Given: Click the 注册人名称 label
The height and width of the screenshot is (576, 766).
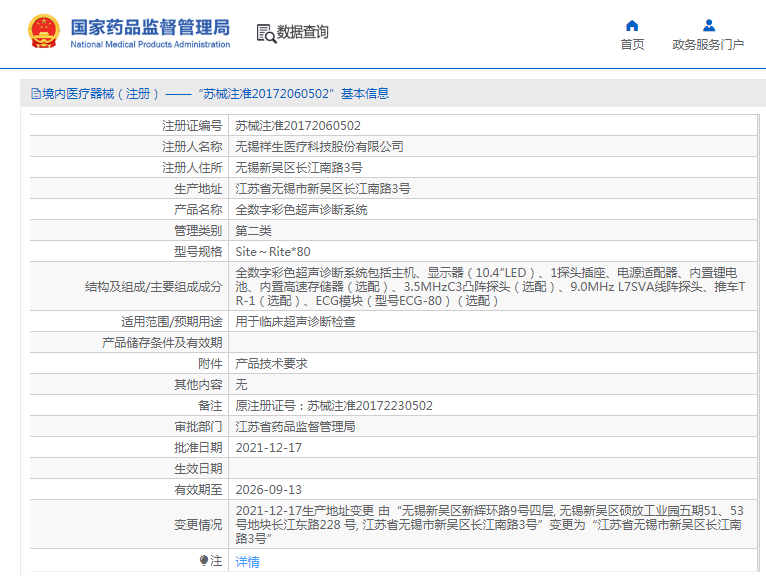Looking at the screenshot, I should click(192, 147).
